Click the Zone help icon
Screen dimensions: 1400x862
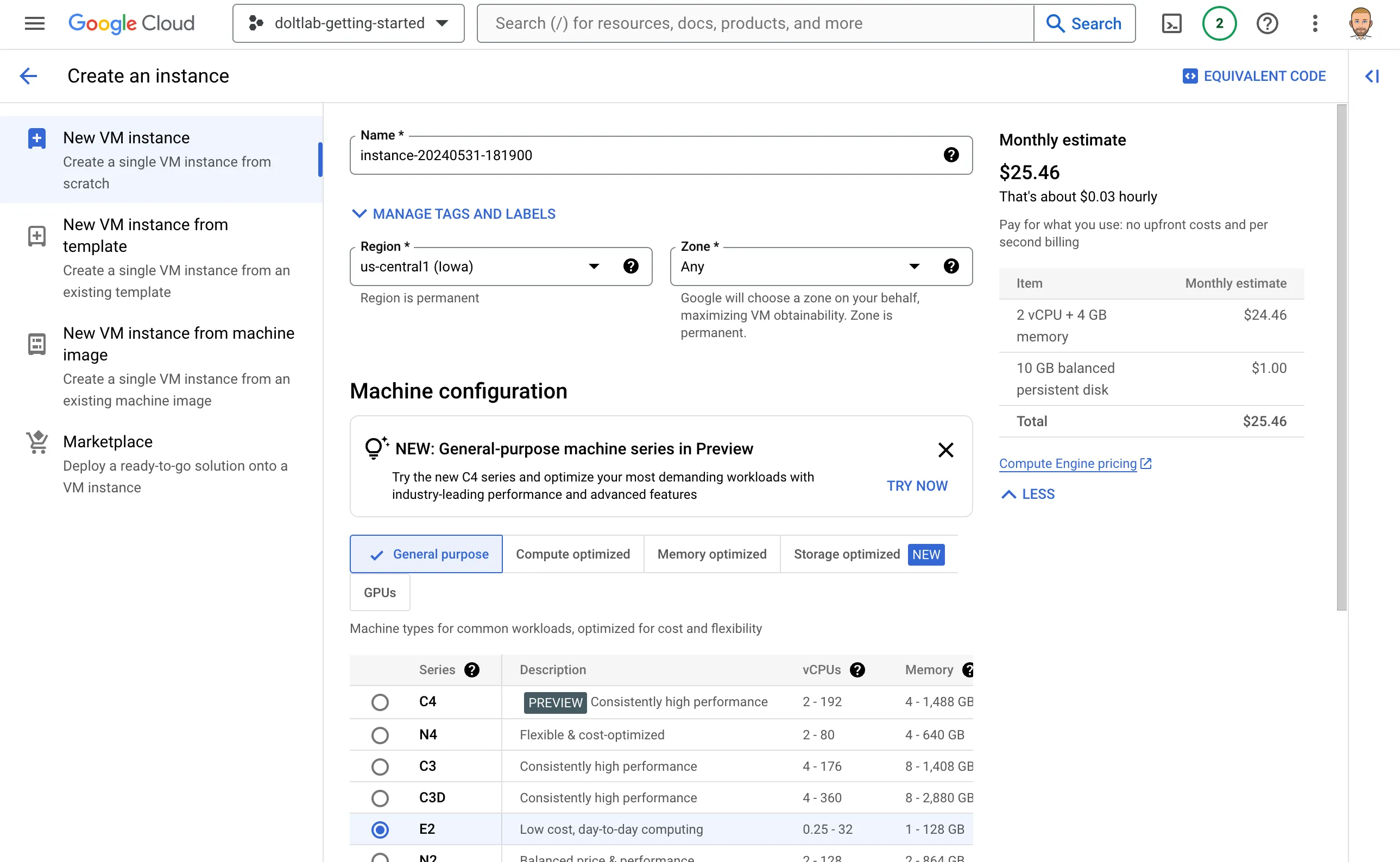coord(951,265)
